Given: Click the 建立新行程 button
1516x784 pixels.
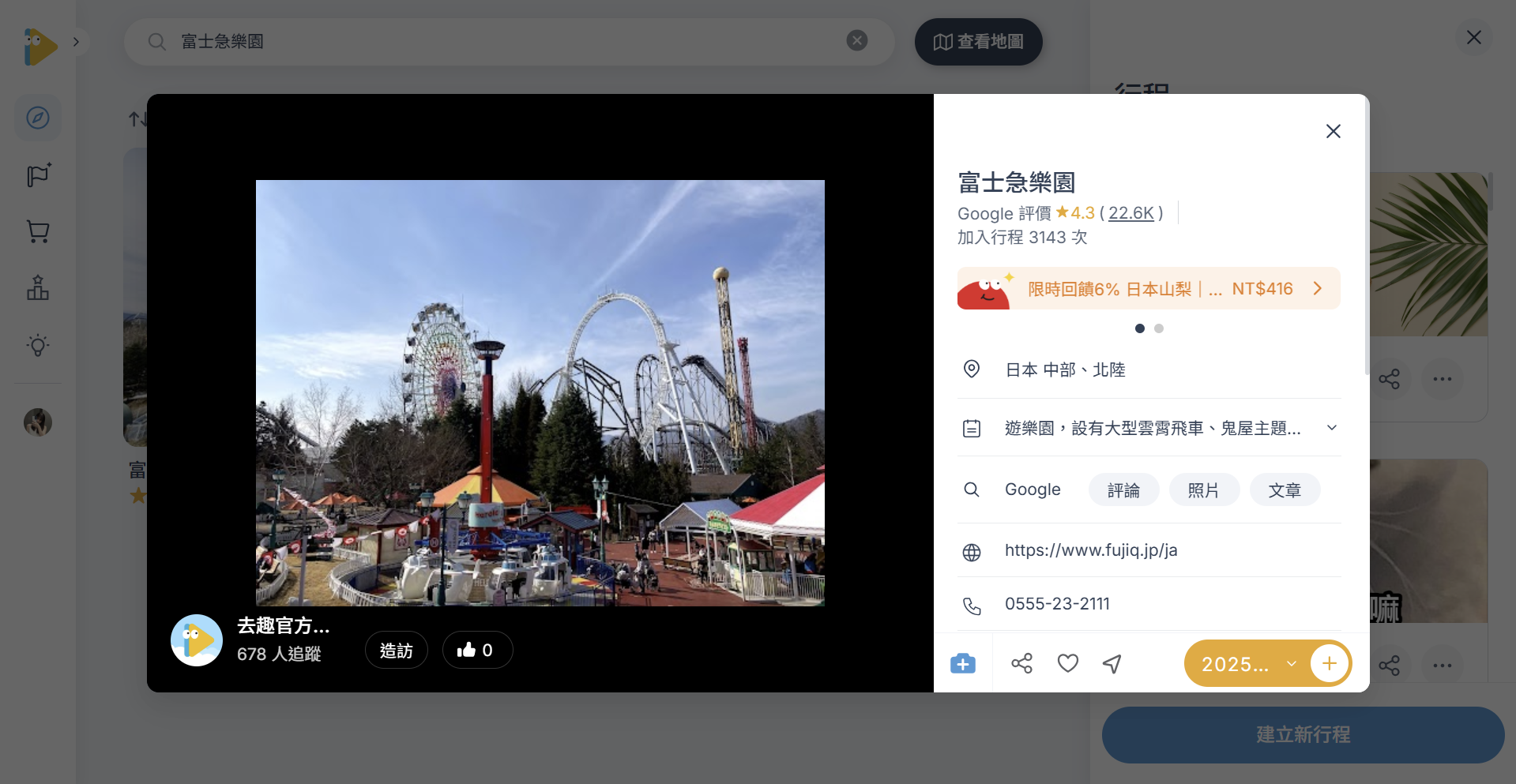Looking at the screenshot, I should pyautogui.click(x=1303, y=735).
